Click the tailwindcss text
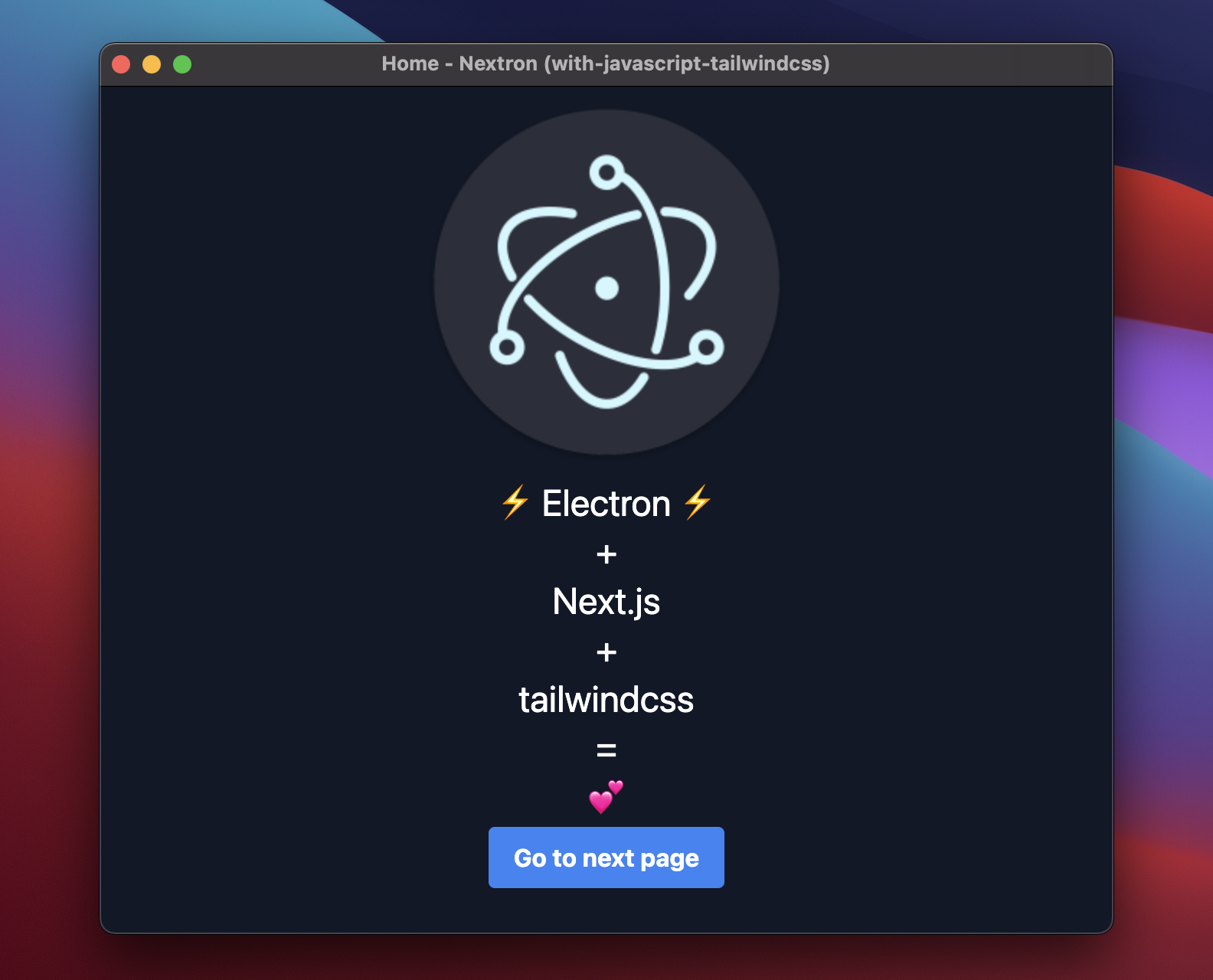This screenshot has width=1213, height=980. pyautogui.click(x=606, y=700)
